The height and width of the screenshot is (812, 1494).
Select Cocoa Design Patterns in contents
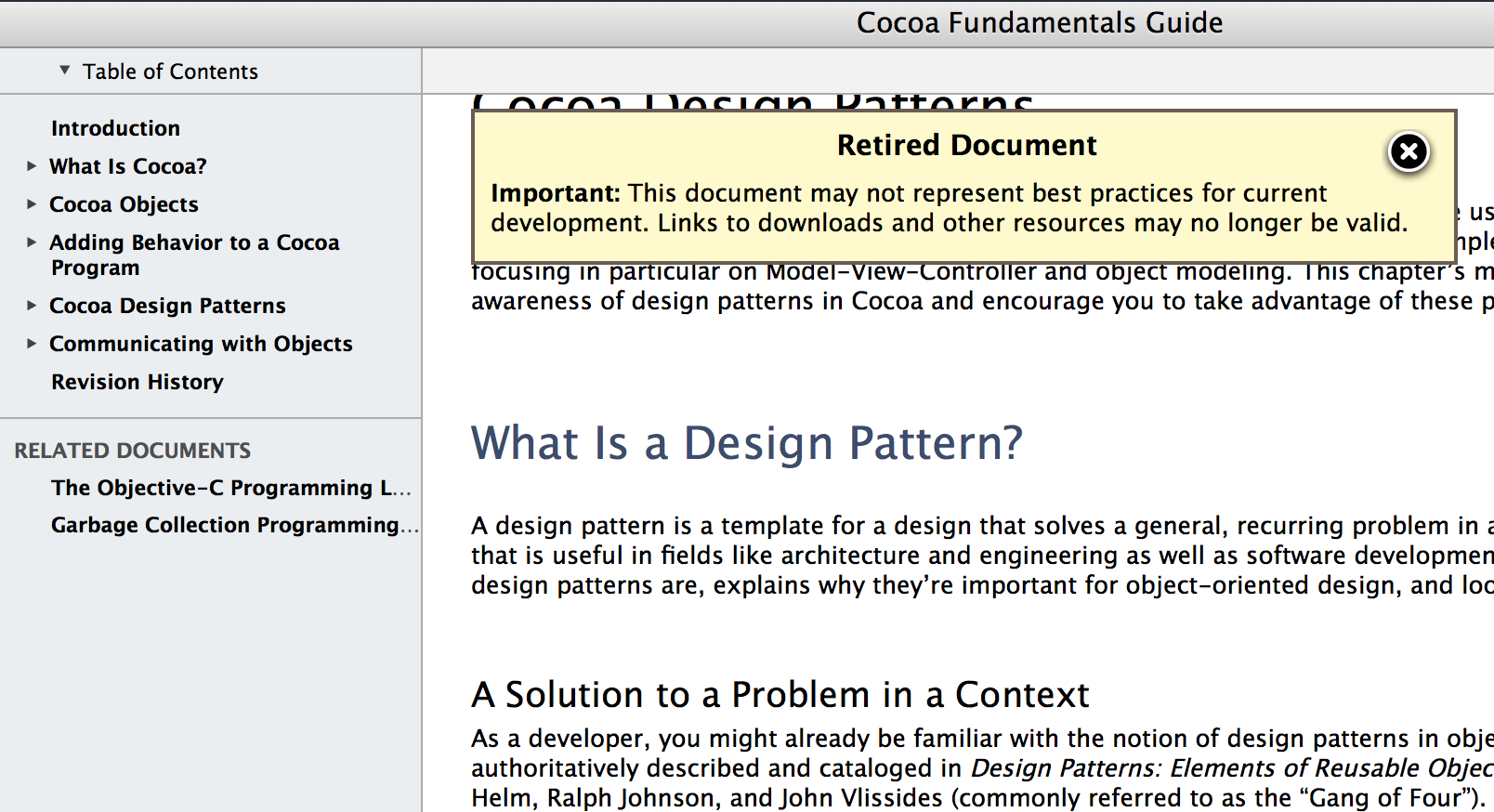pyautogui.click(x=167, y=306)
